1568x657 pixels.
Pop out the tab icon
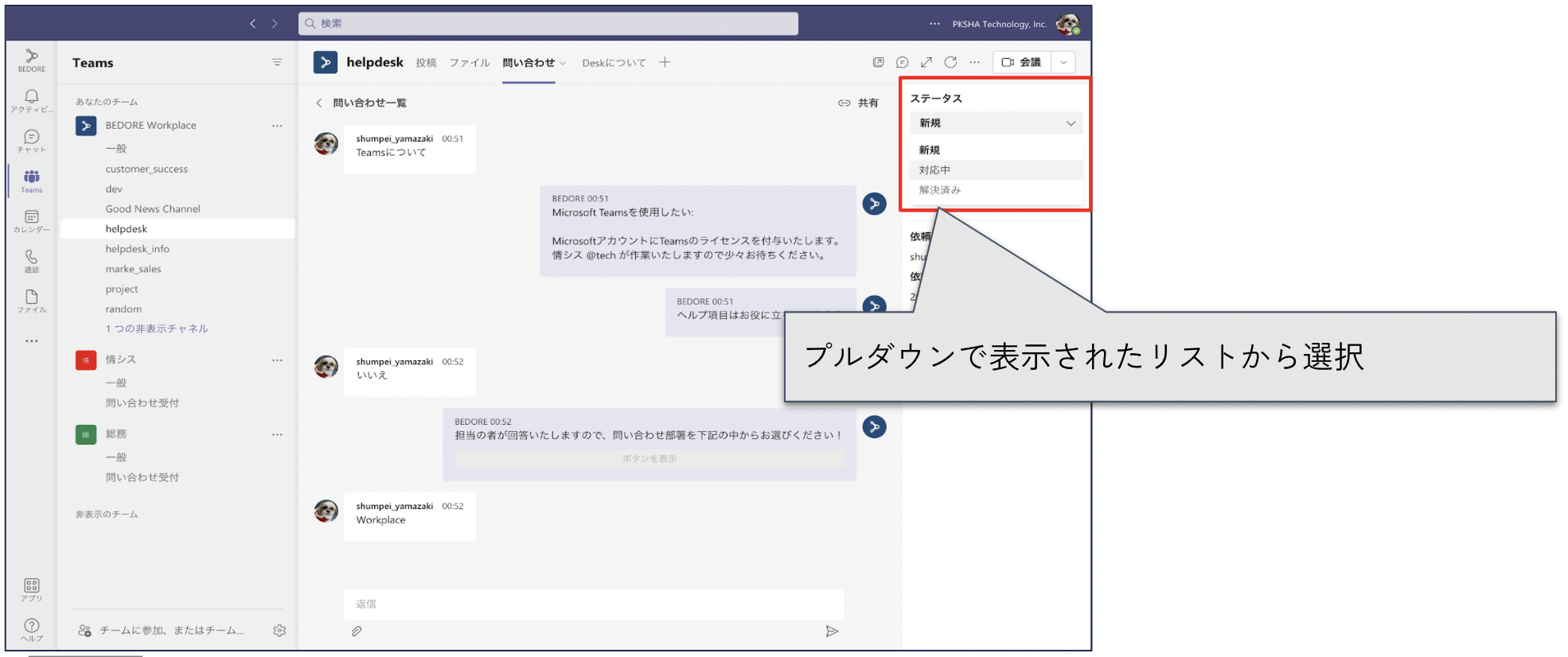[879, 62]
